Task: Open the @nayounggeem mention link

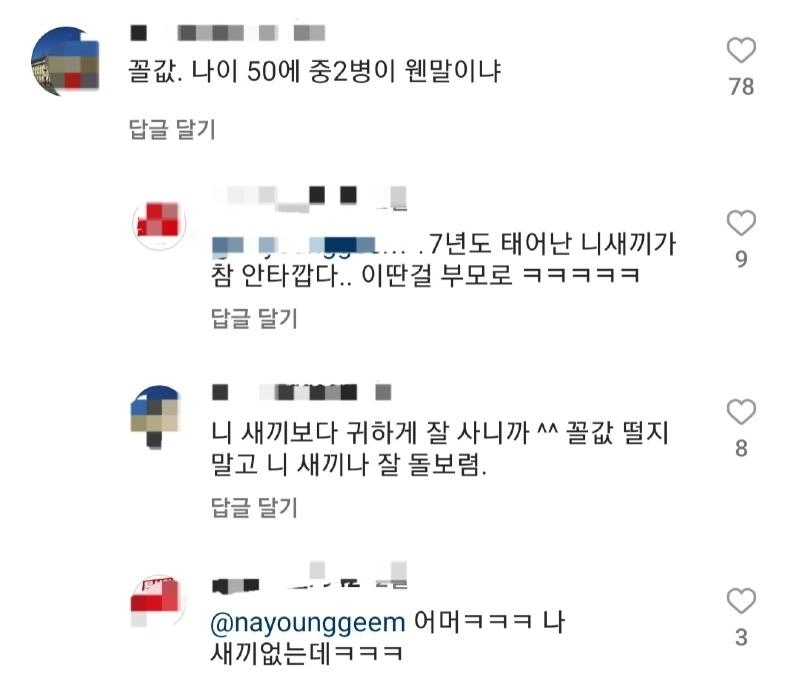Action: point(308,622)
